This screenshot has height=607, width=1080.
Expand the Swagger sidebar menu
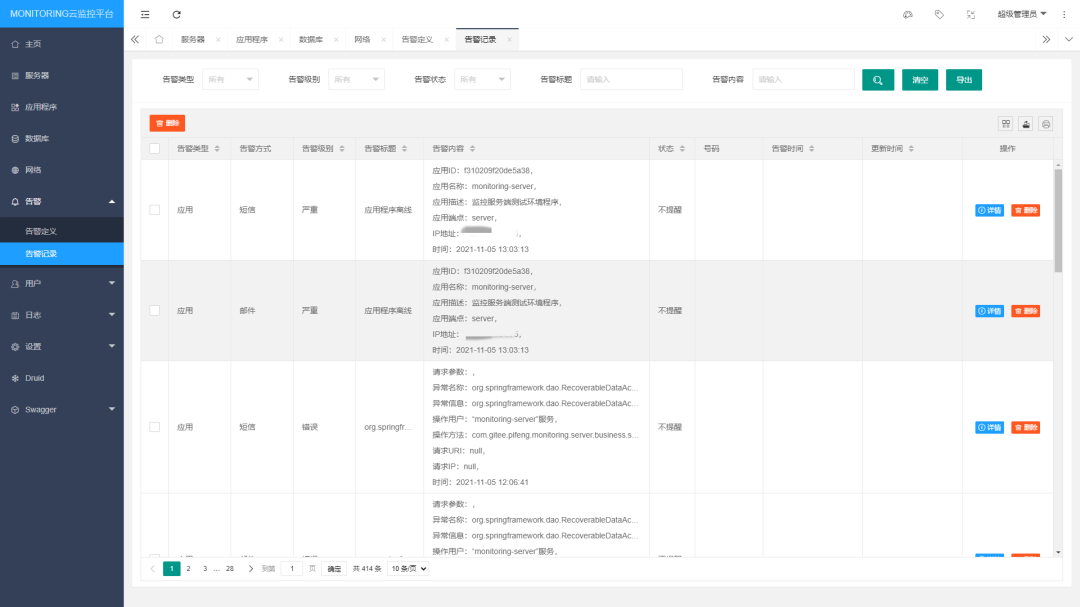(x=62, y=410)
